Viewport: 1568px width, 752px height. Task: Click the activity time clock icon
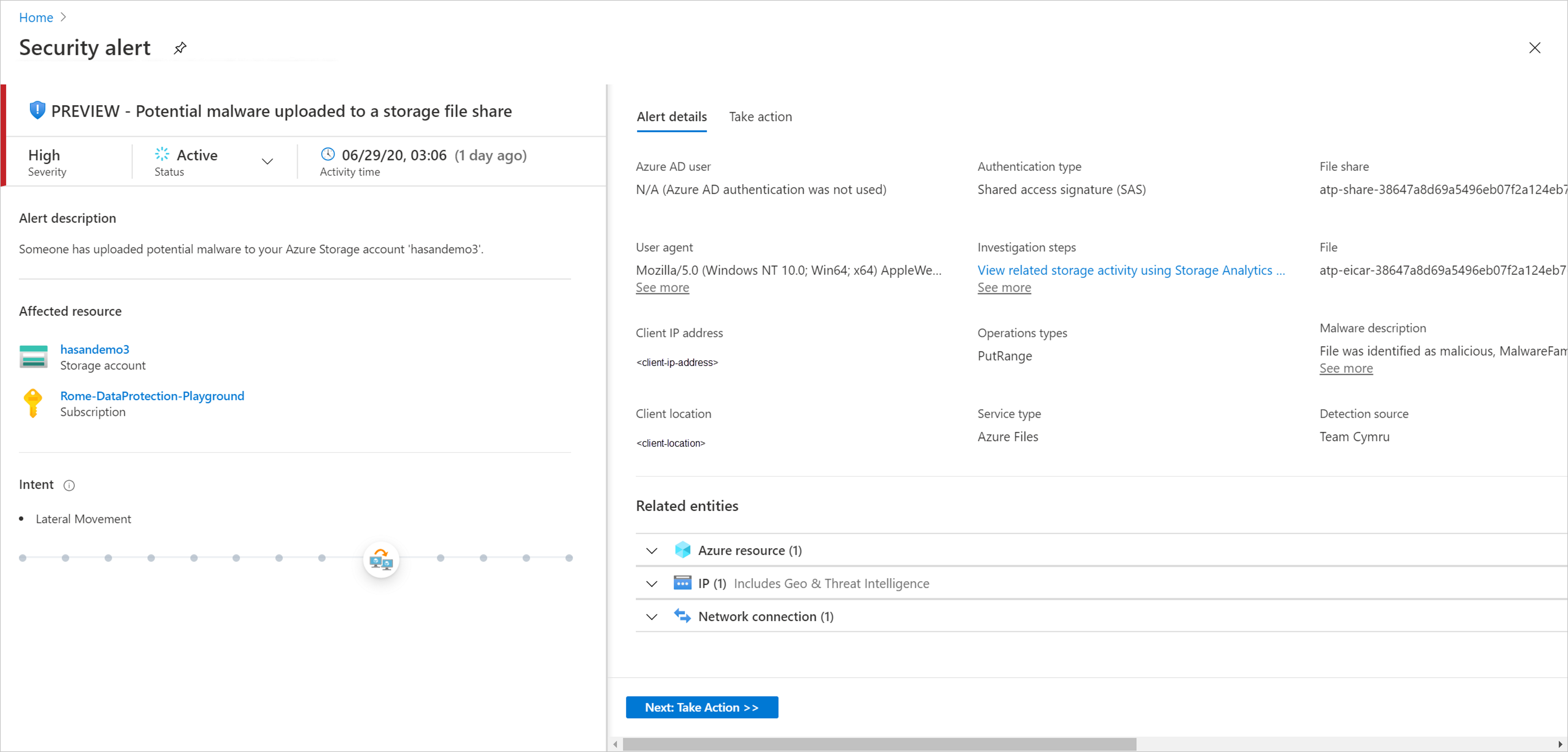point(328,154)
